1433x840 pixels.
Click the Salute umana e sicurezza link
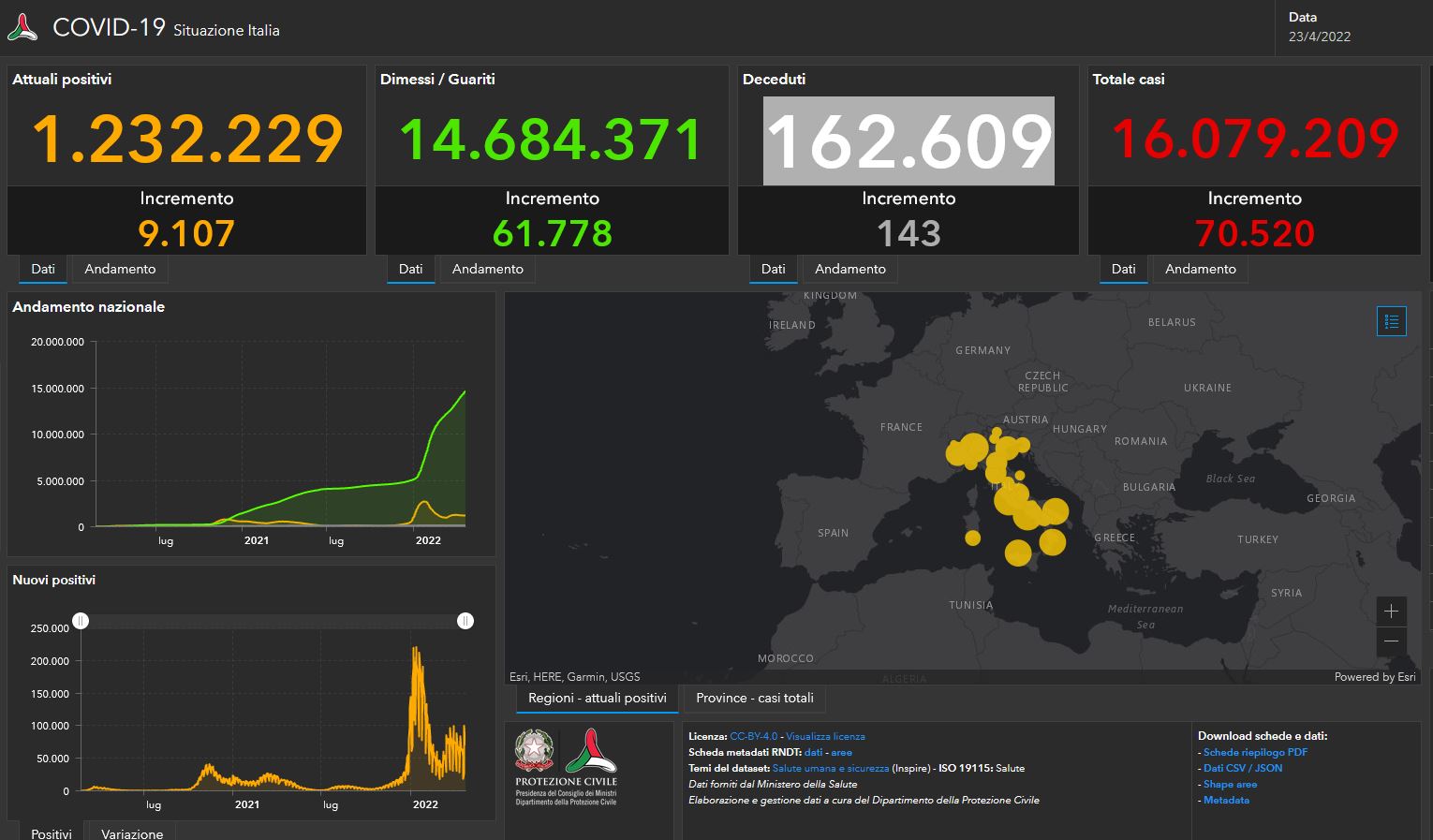click(830, 768)
